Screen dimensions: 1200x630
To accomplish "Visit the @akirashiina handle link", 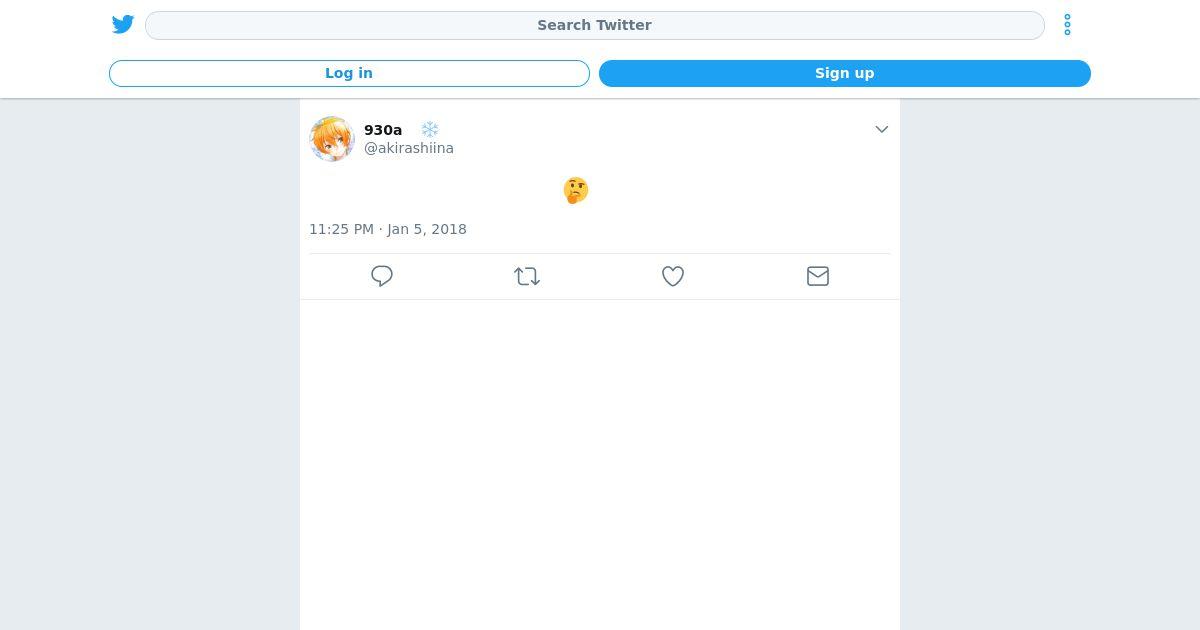I will pos(409,148).
